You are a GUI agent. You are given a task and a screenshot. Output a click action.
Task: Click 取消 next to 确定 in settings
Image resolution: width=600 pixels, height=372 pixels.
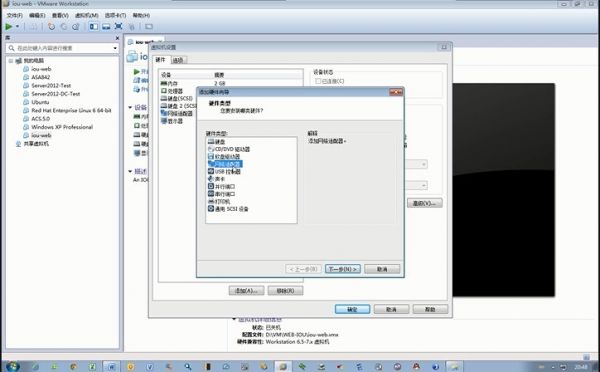[391, 309]
